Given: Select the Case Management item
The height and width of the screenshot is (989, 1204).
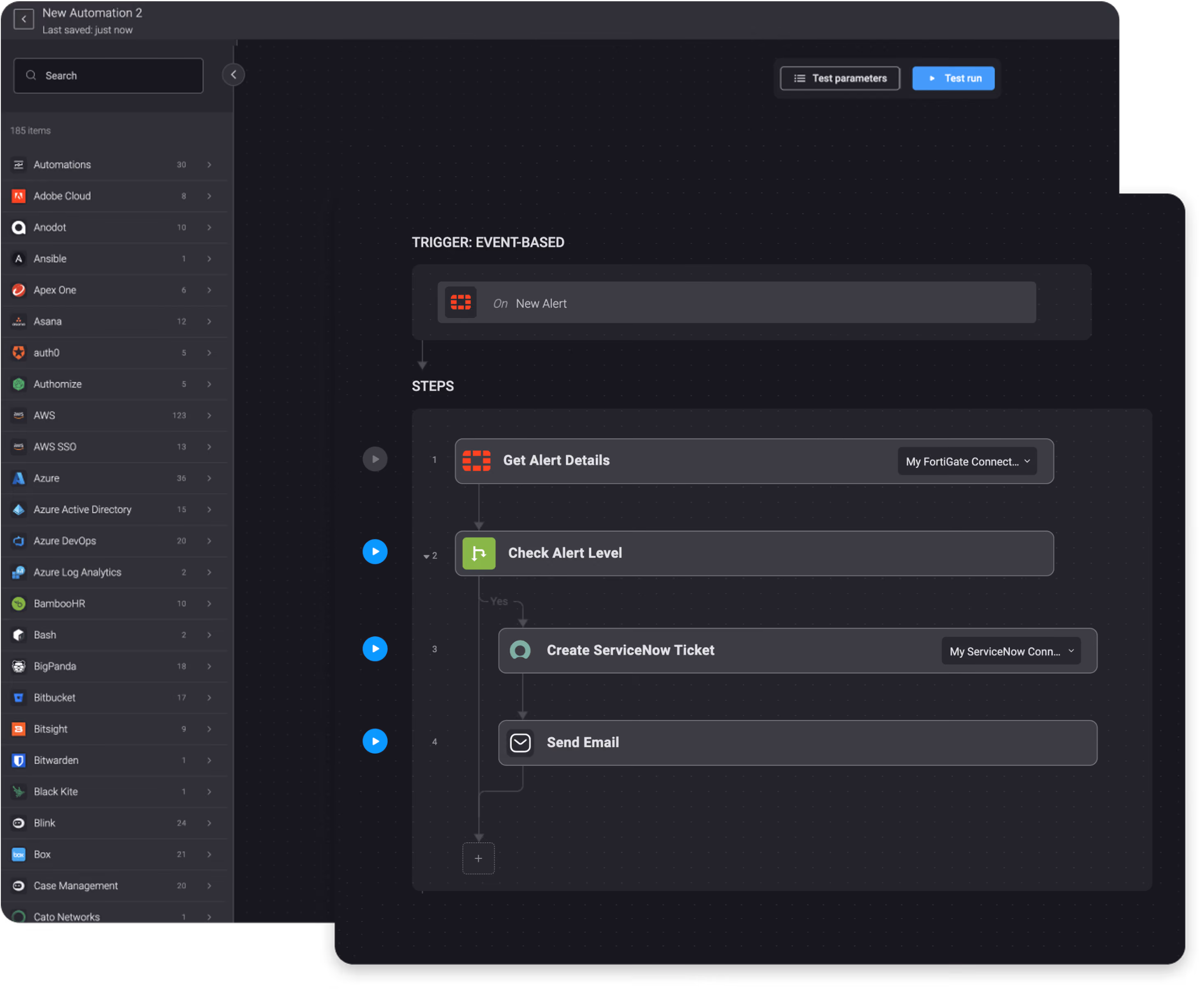Looking at the screenshot, I should [x=114, y=885].
